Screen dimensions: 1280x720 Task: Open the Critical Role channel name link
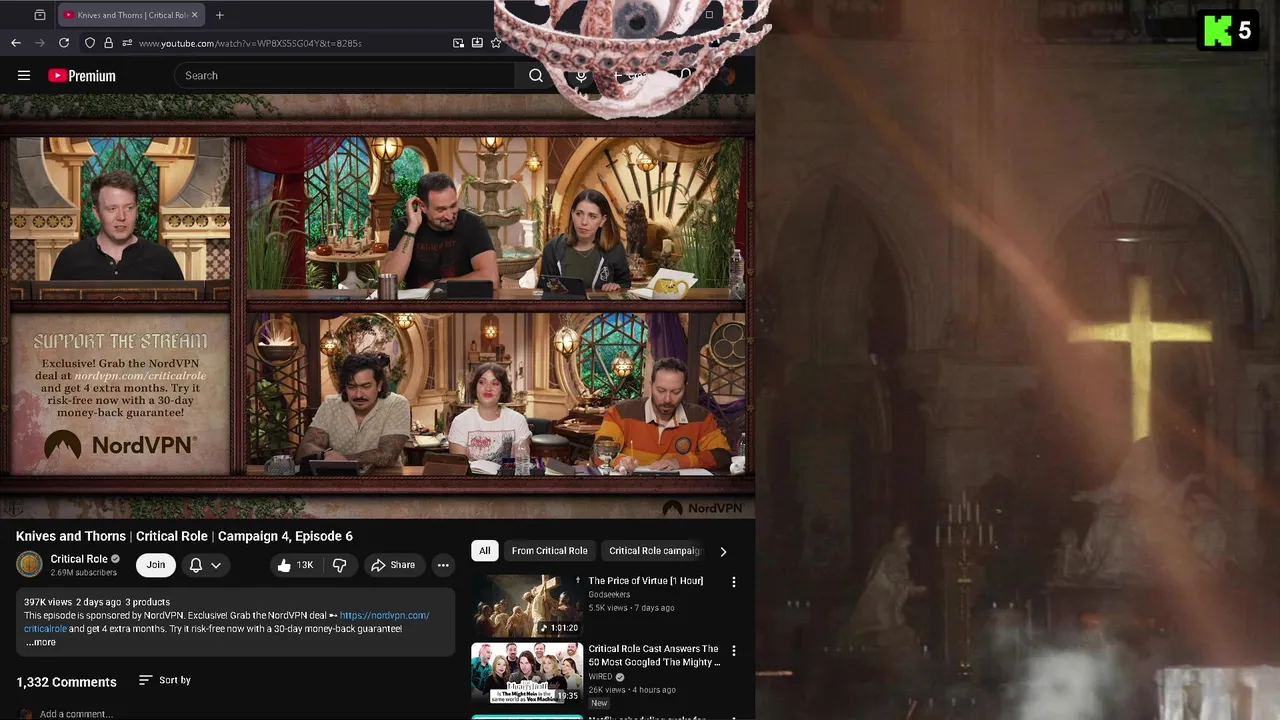click(x=79, y=559)
